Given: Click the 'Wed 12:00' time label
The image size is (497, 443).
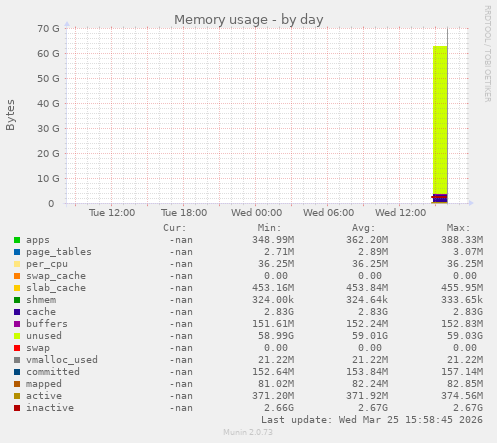Looking at the screenshot, I should (400, 213).
